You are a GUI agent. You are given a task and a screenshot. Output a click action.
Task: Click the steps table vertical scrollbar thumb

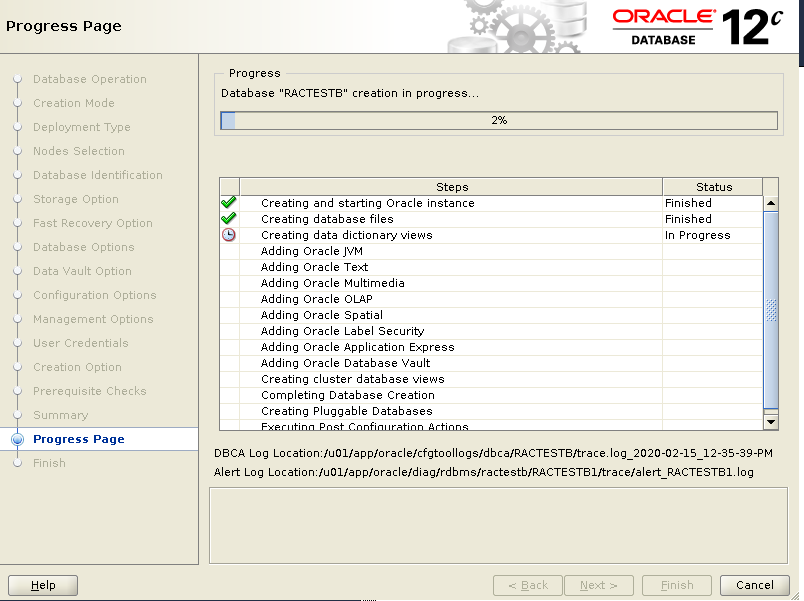coord(770,310)
